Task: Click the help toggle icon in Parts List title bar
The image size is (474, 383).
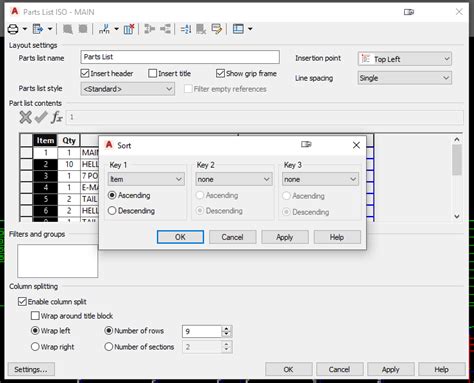Action: point(409,12)
